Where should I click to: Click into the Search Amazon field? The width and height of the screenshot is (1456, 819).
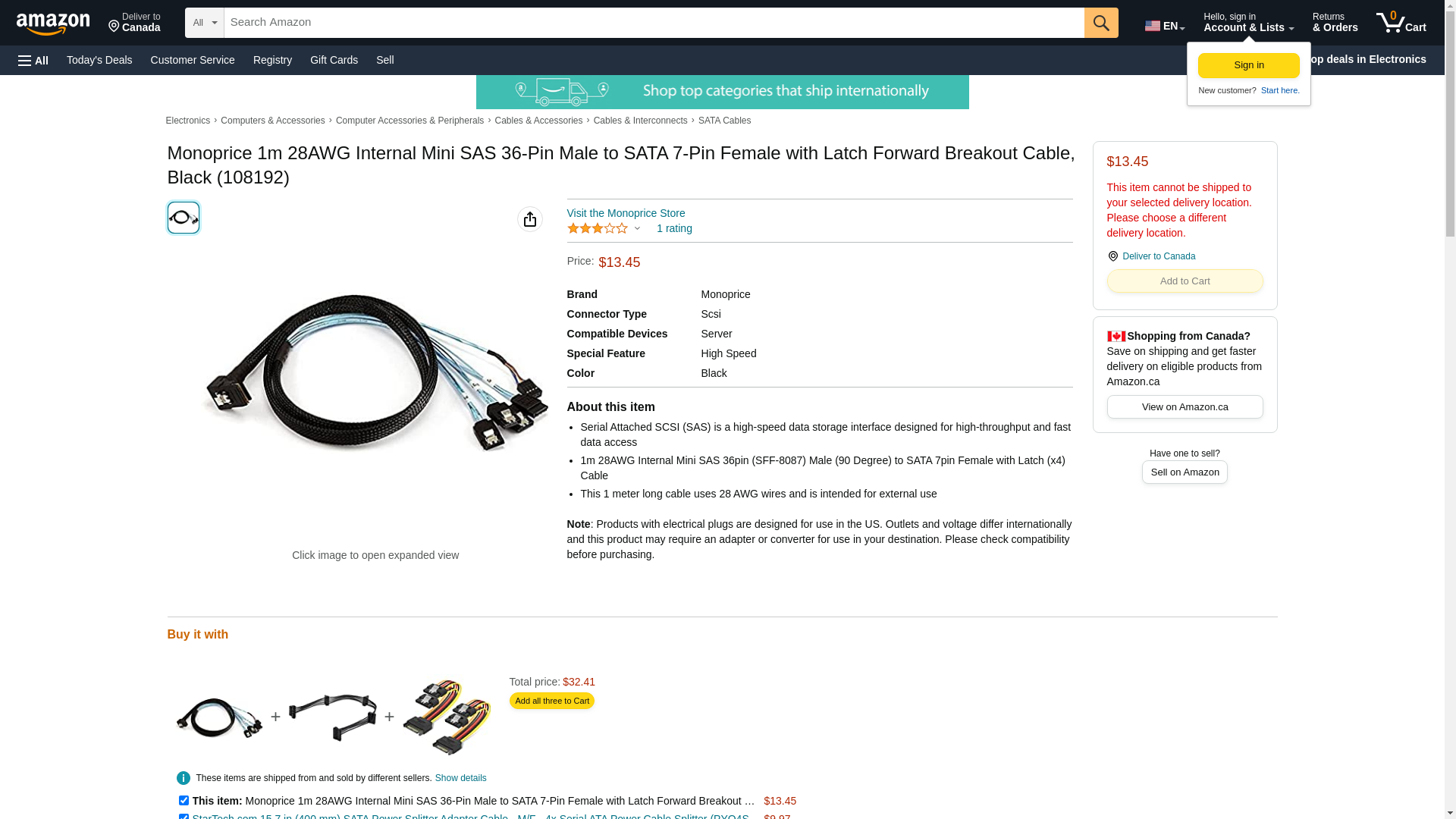pos(654,23)
